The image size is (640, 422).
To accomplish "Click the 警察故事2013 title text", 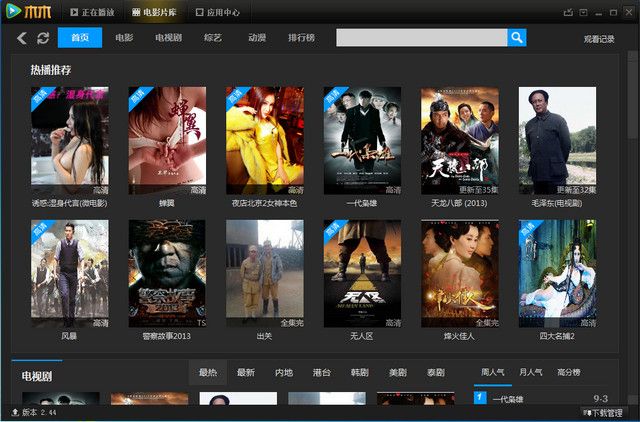I will pos(167,336).
